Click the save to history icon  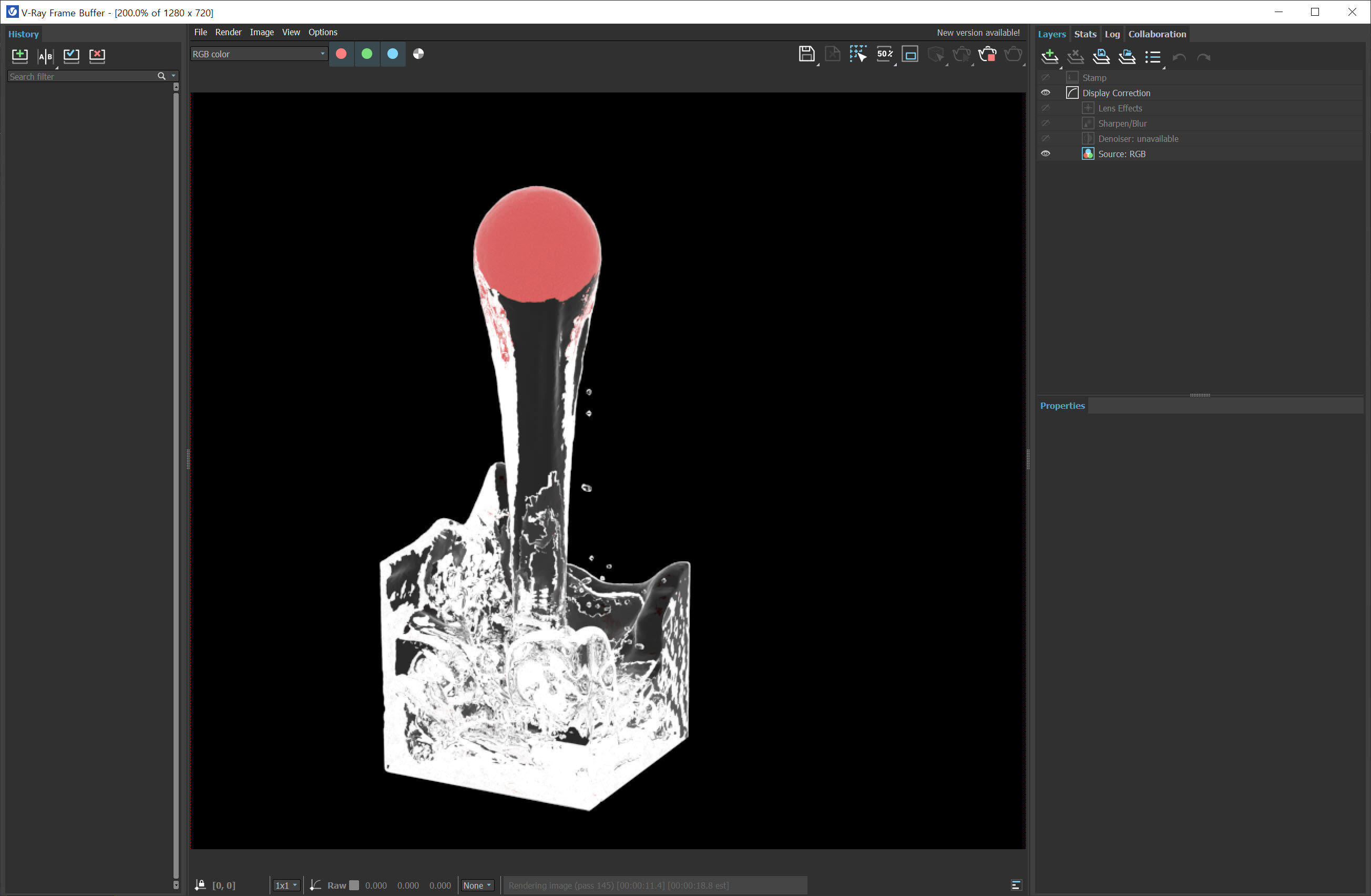point(19,55)
